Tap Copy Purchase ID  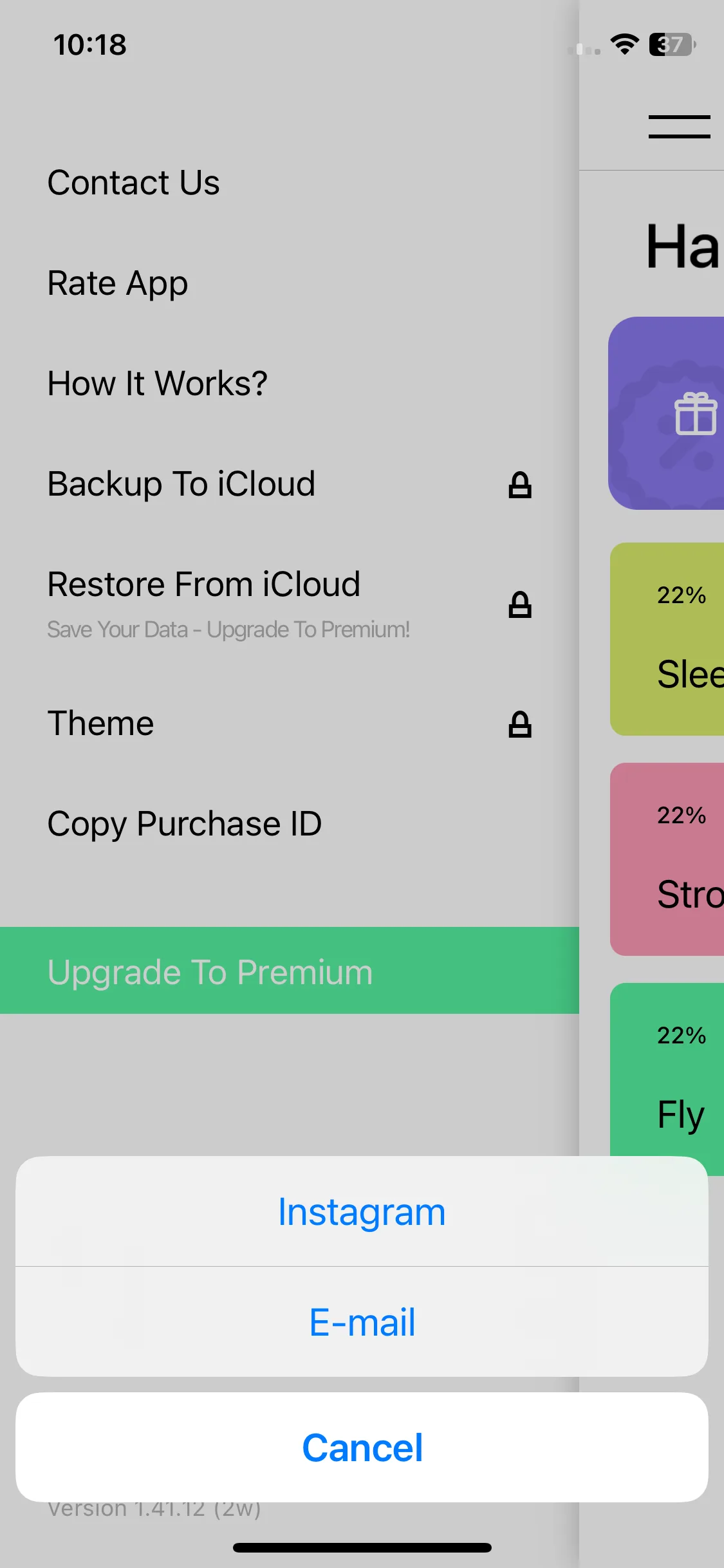click(290, 824)
